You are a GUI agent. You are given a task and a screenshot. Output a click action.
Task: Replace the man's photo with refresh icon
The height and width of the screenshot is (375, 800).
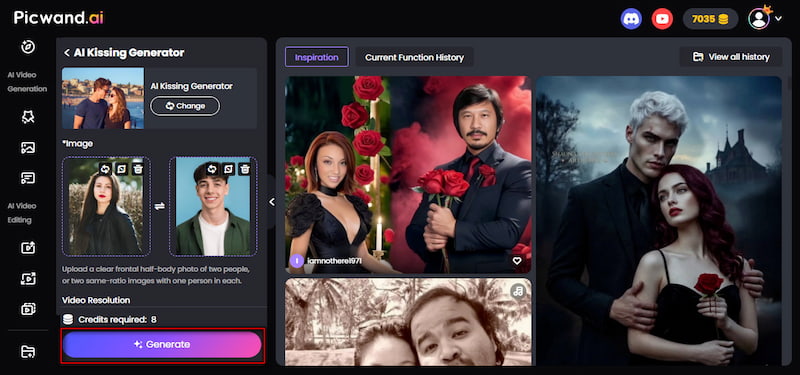212,168
